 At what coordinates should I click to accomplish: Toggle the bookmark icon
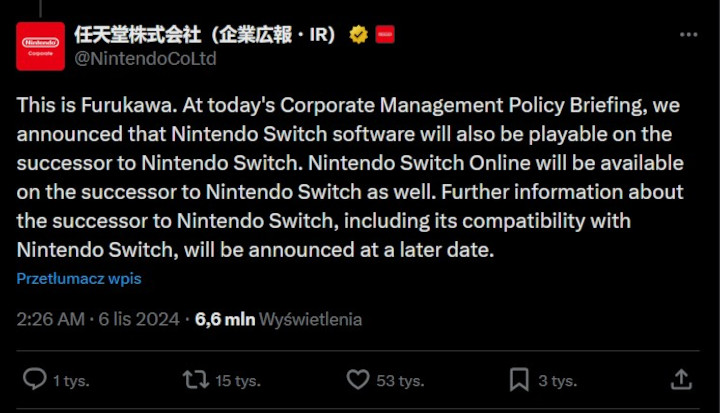tap(519, 380)
